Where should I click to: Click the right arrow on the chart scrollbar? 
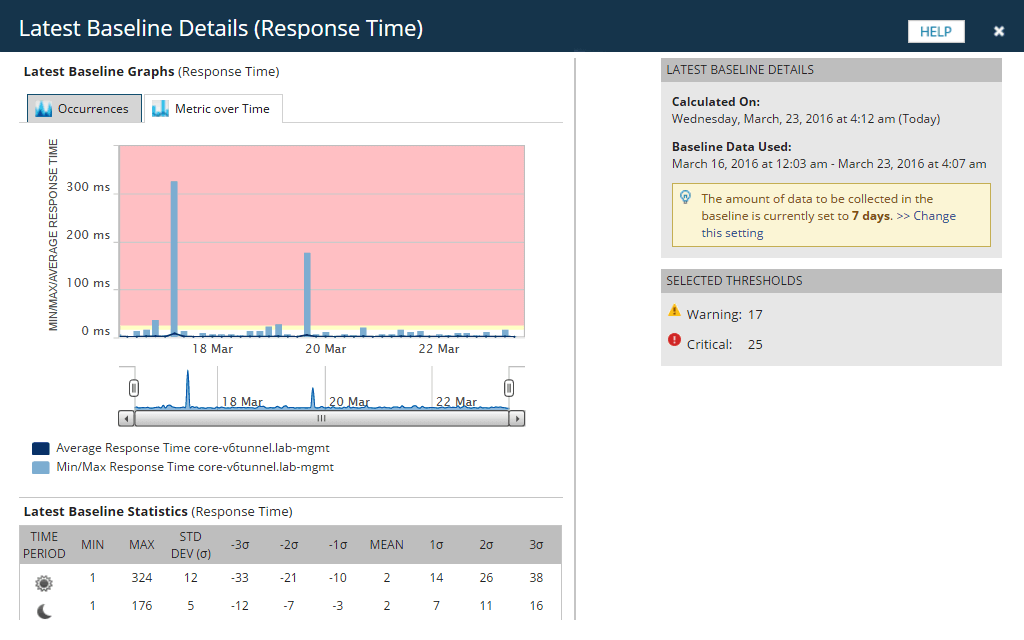click(x=519, y=417)
